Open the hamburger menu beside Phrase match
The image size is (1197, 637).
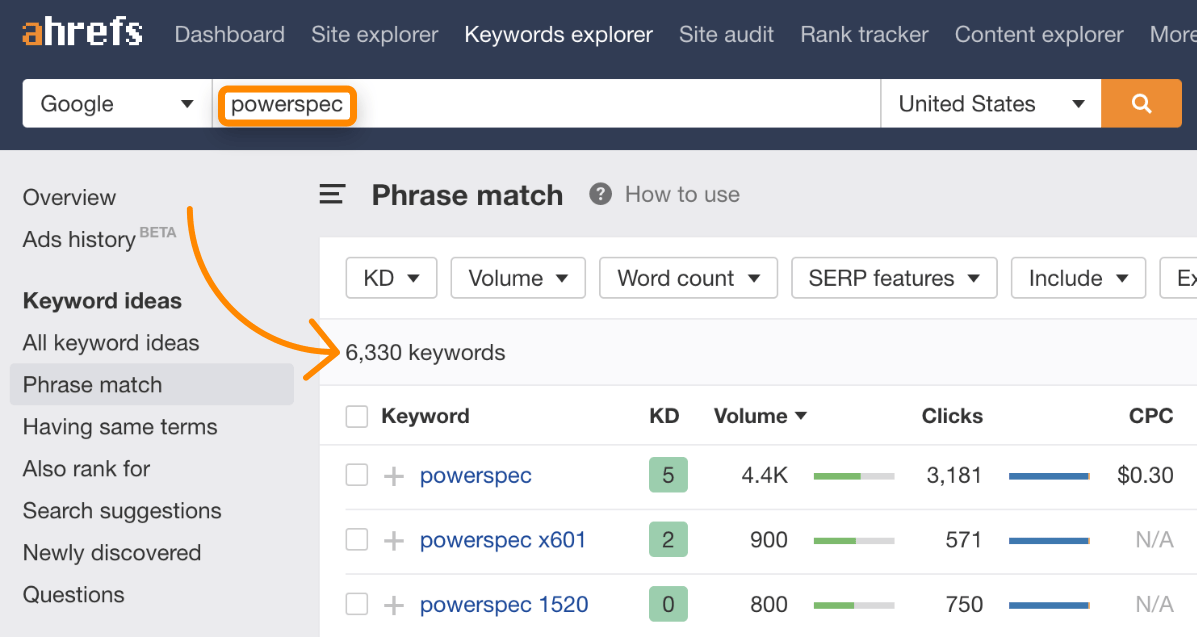[332, 194]
